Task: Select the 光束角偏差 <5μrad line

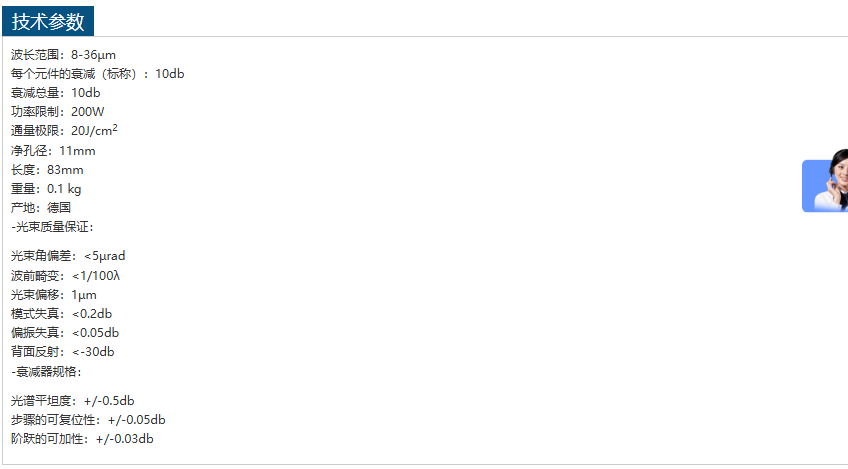Action: coord(68,256)
